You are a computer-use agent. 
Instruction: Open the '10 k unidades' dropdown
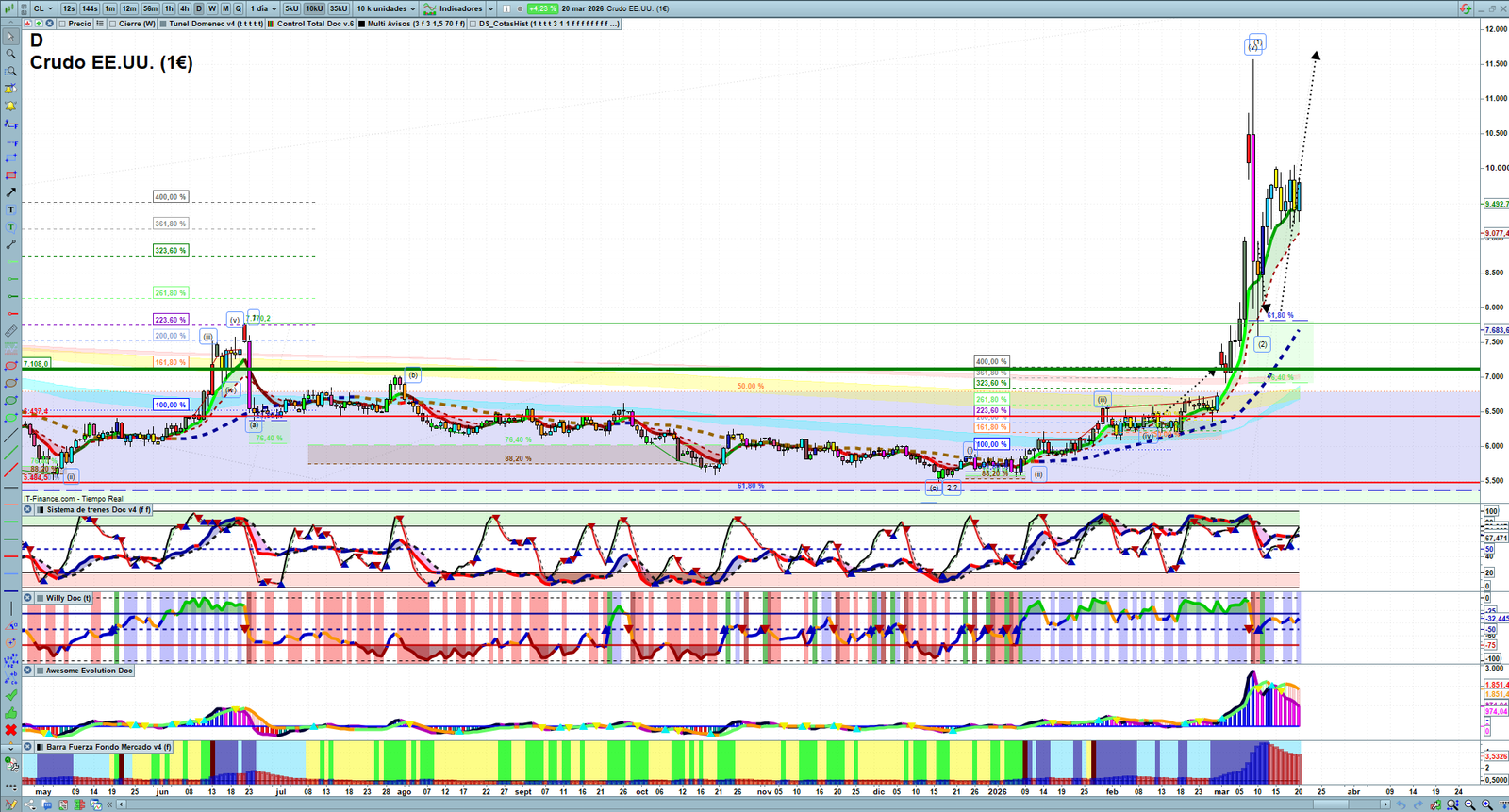click(x=386, y=8)
